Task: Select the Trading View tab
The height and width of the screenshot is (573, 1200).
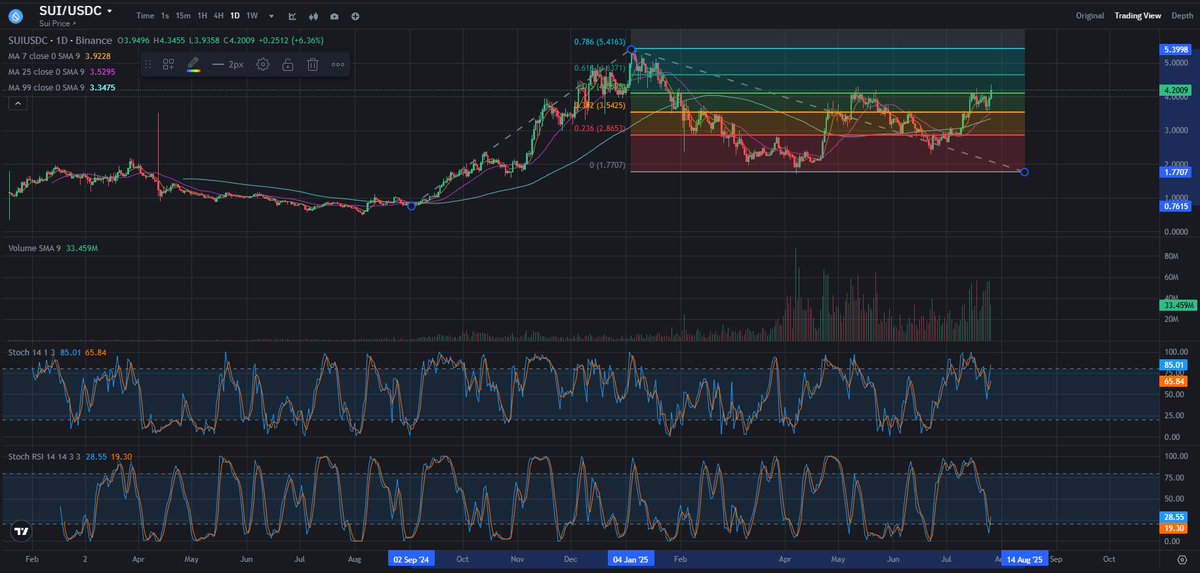Action: pyautogui.click(x=1138, y=16)
